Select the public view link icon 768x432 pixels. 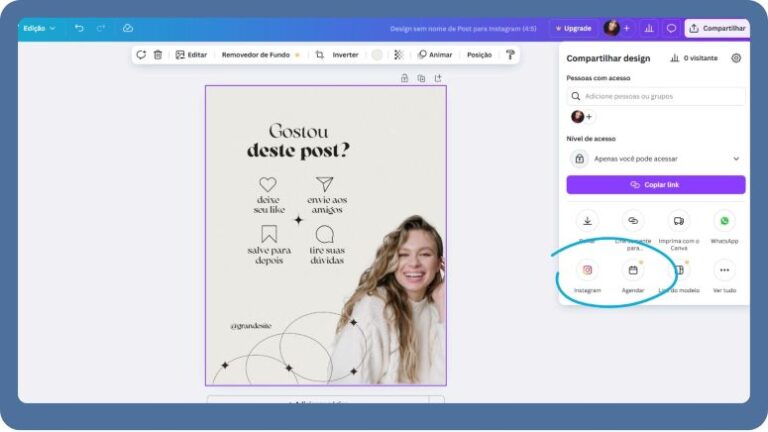(633, 221)
